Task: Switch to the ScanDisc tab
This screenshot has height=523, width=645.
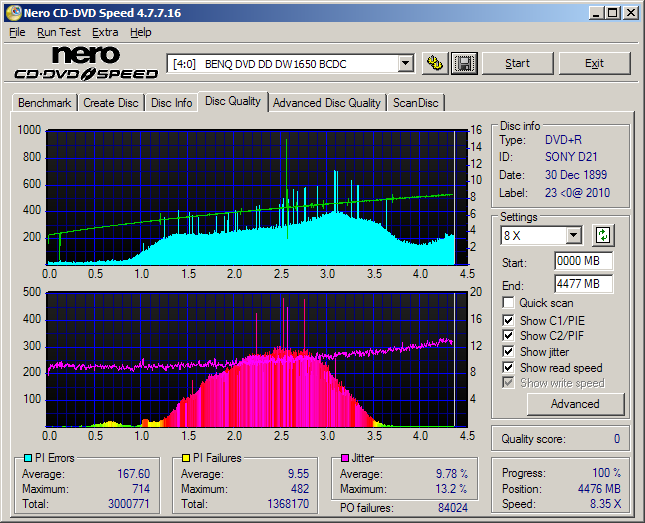Action: point(416,103)
